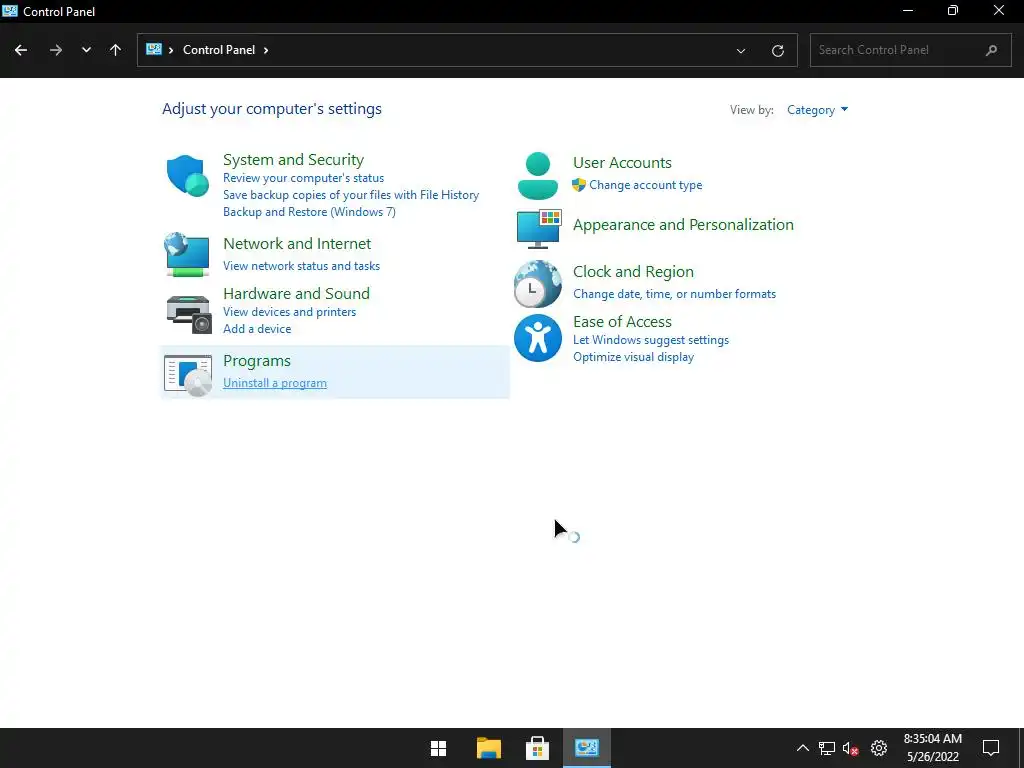
Task: Click the search magnifier icon
Action: pos(991,50)
